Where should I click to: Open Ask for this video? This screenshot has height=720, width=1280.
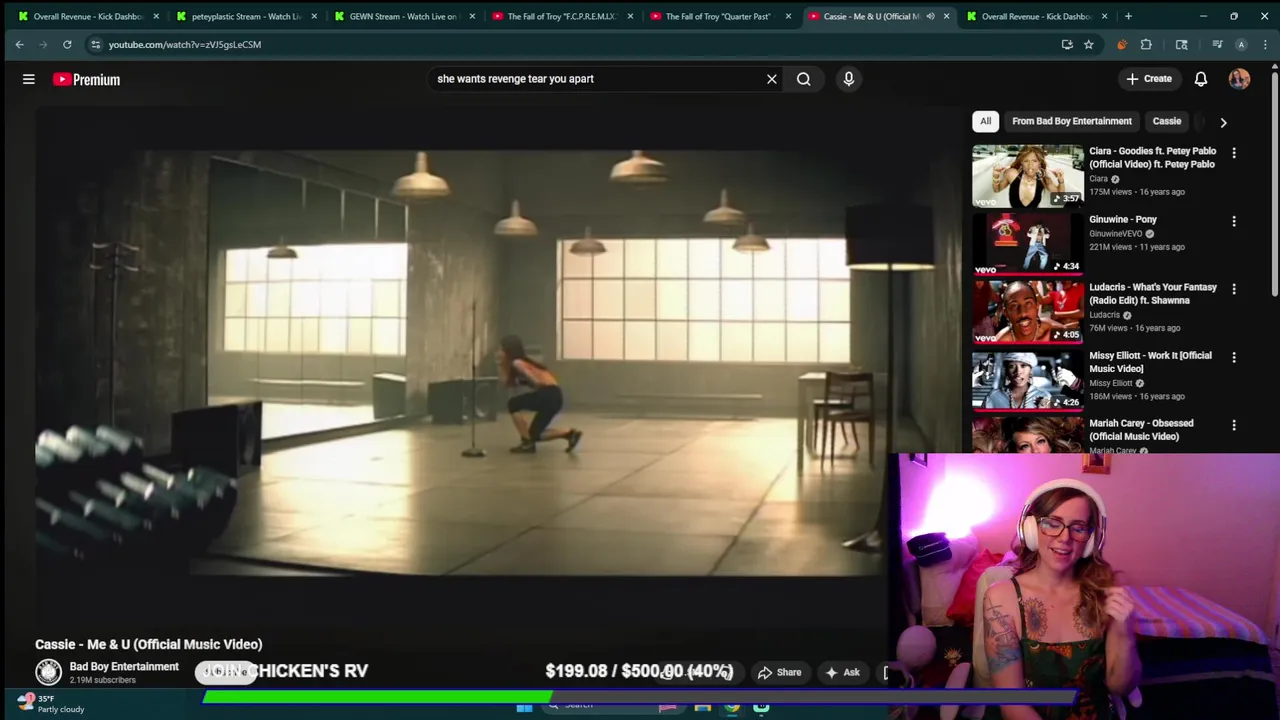pos(842,673)
